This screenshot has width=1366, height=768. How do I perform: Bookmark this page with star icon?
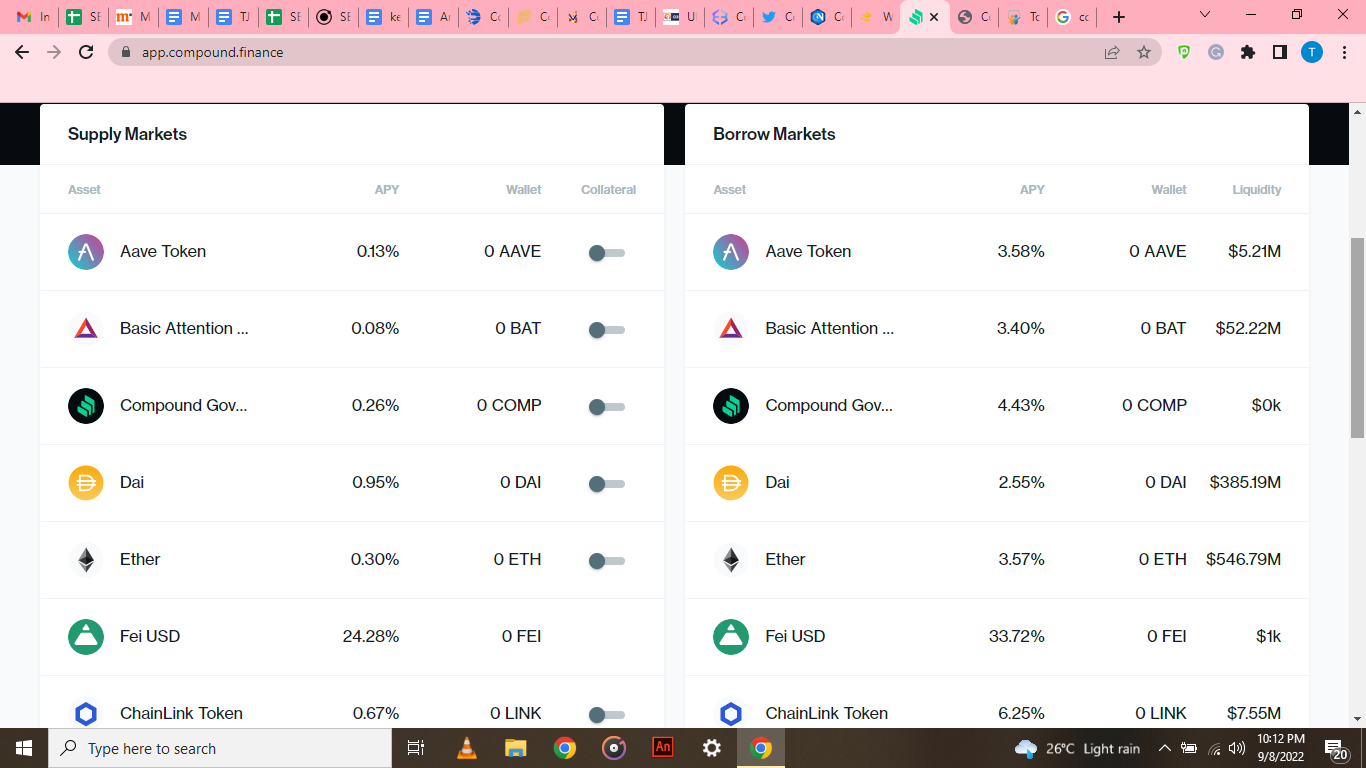1144,52
